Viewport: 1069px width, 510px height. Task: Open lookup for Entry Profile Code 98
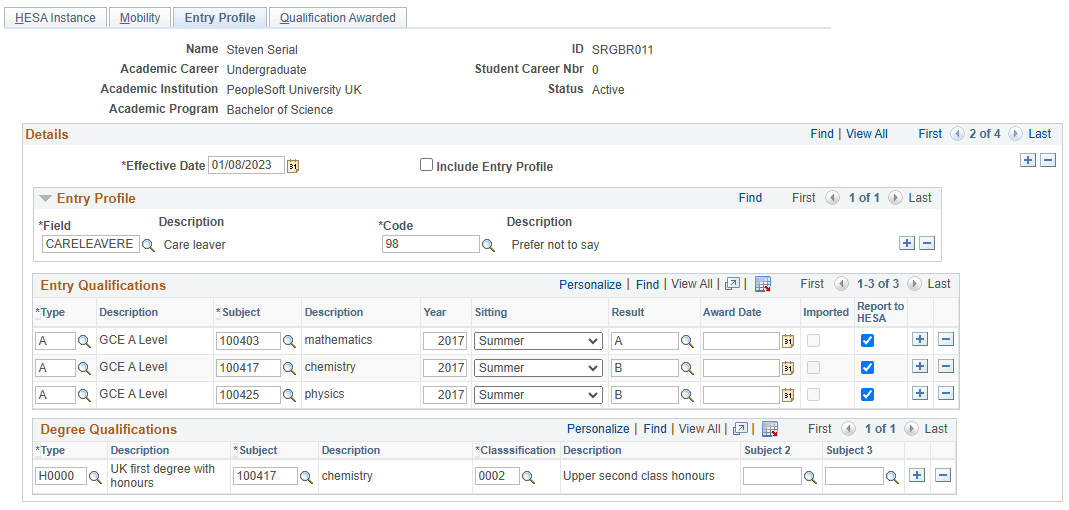[x=489, y=245]
